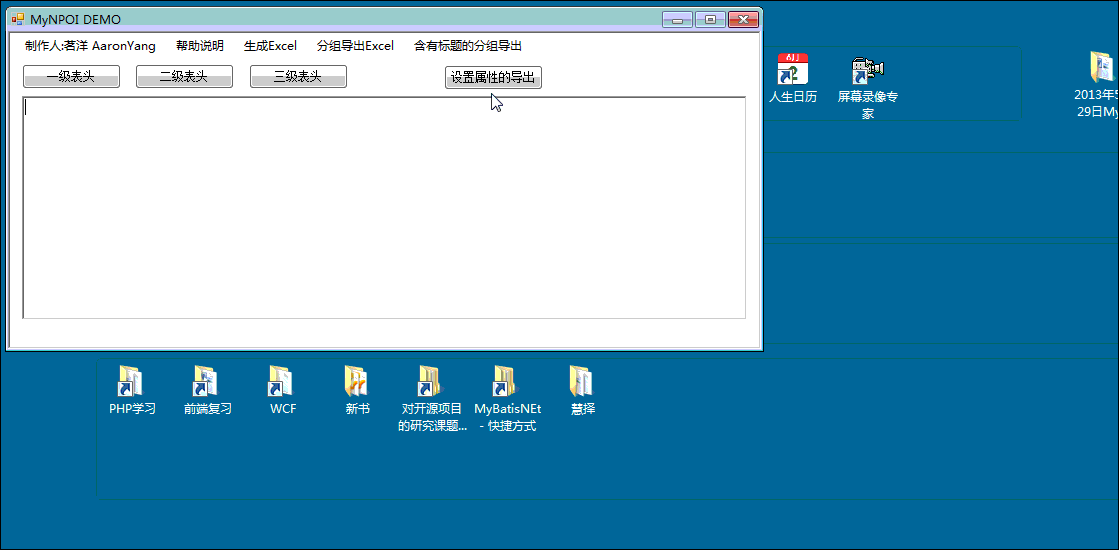This screenshot has height=550, width=1119.
Task: Select the 2013年 folder at screen edge
Action: [1099, 84]
